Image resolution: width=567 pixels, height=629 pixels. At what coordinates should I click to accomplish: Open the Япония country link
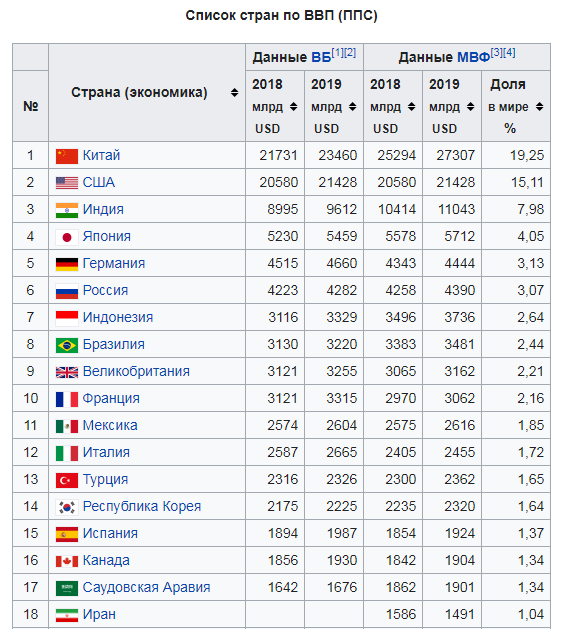pos(107,236)
